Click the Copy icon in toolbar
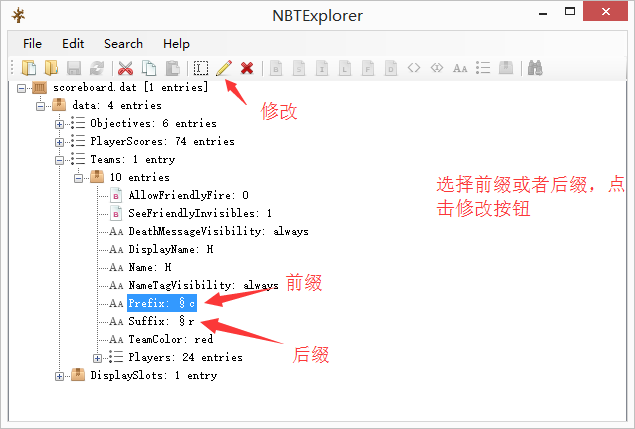The width and height of the screenshot is (635, 429). click(x=149, y=68)
